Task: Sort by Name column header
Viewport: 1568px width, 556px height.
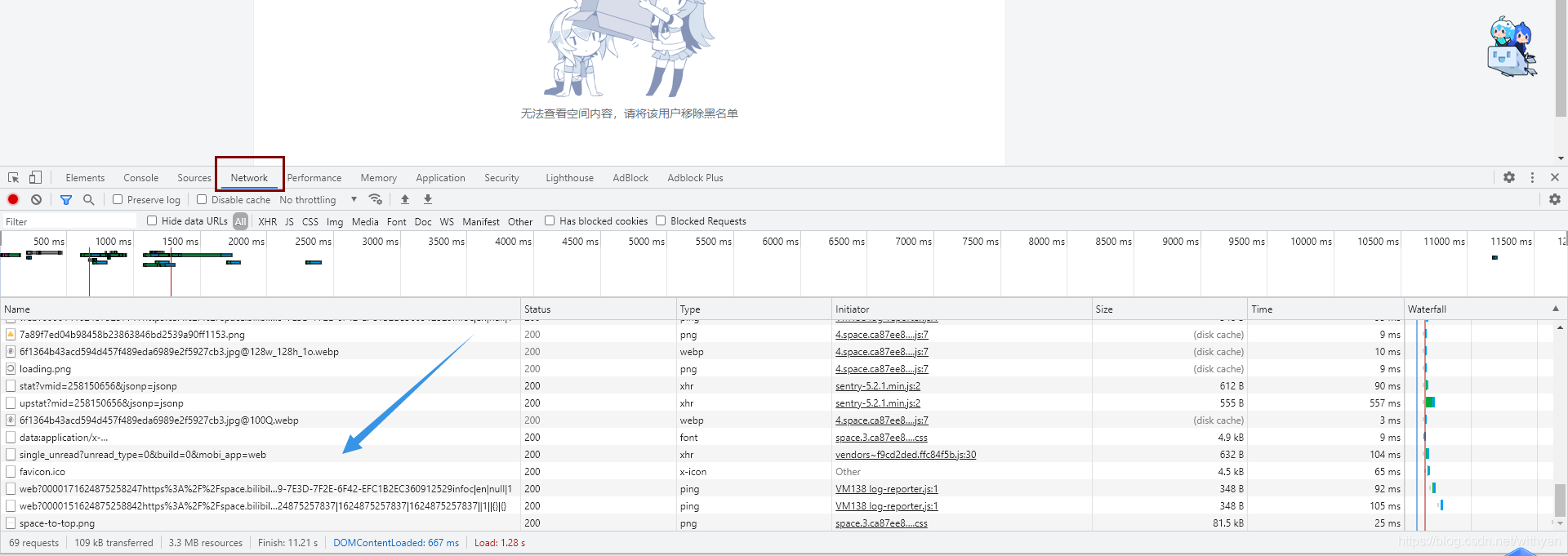Action: 261,309
